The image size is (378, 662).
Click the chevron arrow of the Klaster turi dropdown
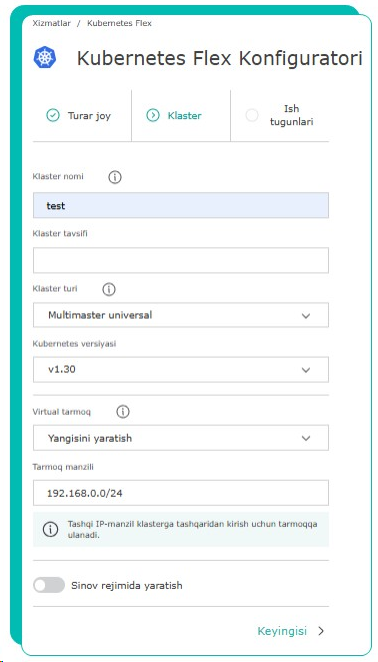(x=306, y=316)
